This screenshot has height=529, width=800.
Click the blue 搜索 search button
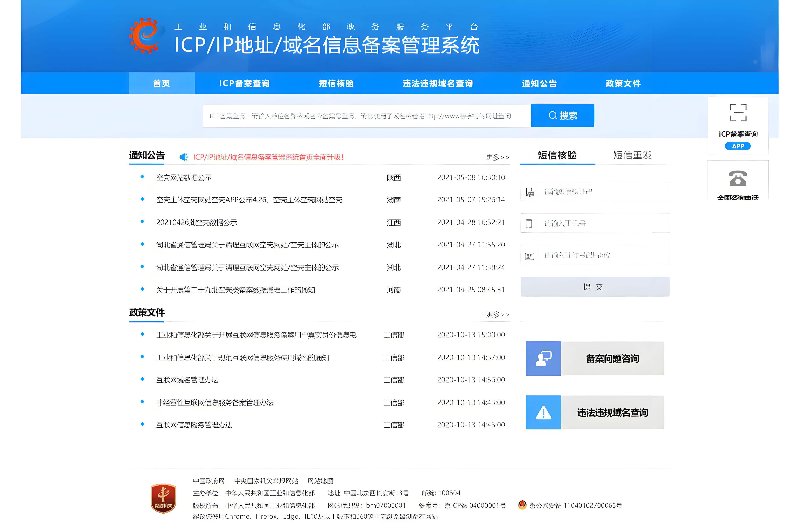click(562, 116)
